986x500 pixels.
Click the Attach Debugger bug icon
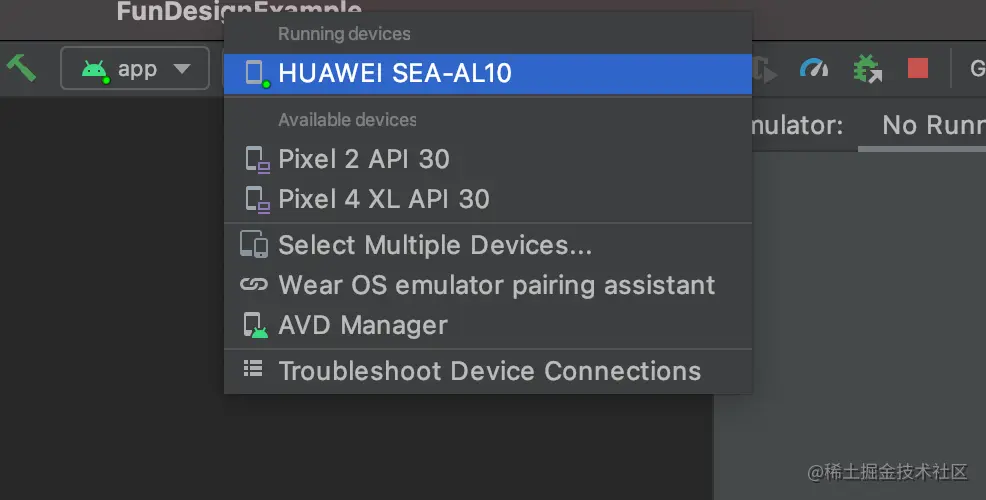pyautogui.click(x=868, y=68)
